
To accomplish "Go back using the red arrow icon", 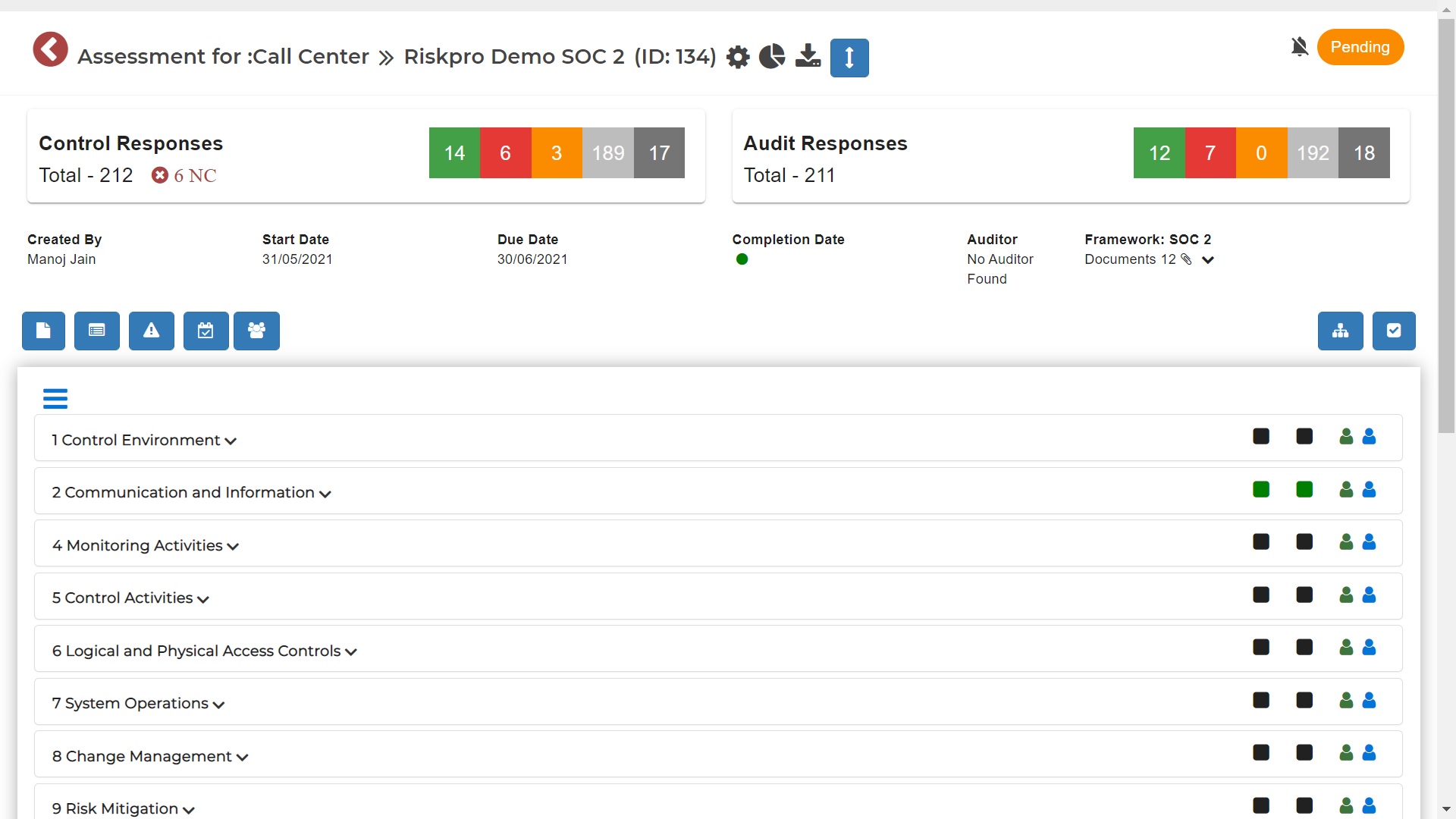I will click(x=50, y=49).
